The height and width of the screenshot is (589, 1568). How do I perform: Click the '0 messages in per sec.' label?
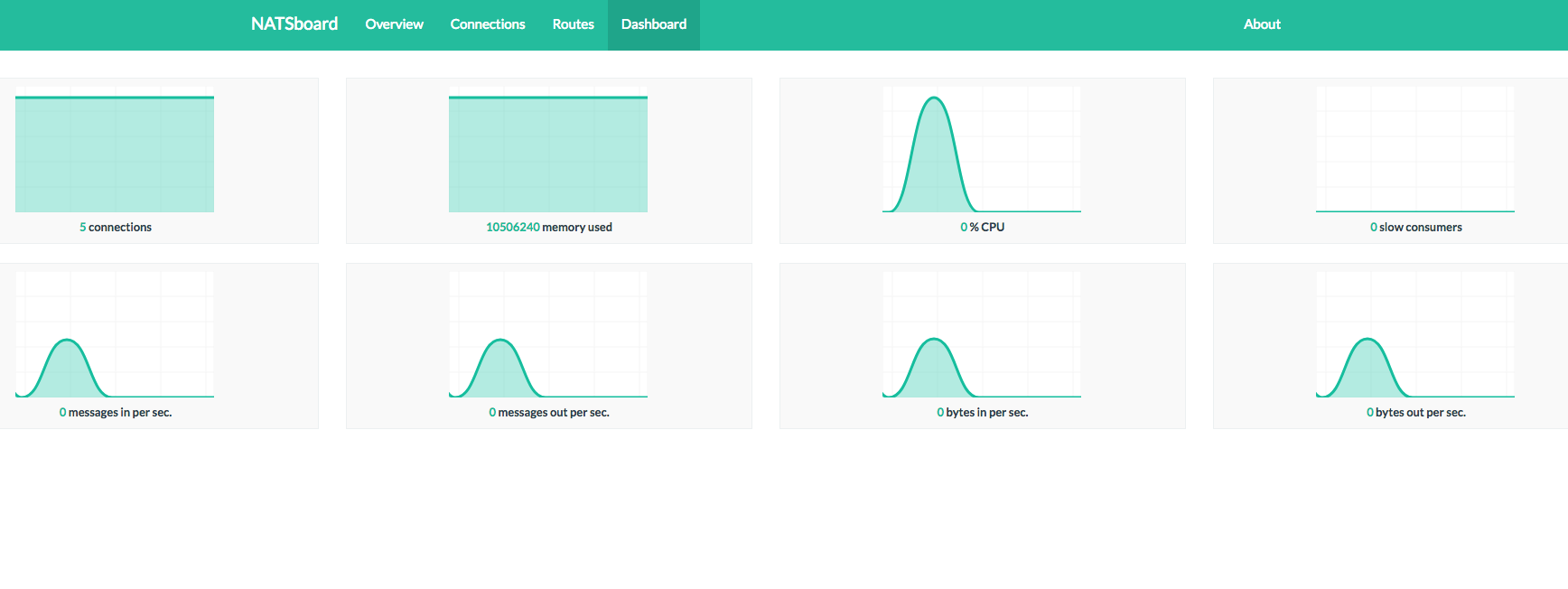point(116,413)
